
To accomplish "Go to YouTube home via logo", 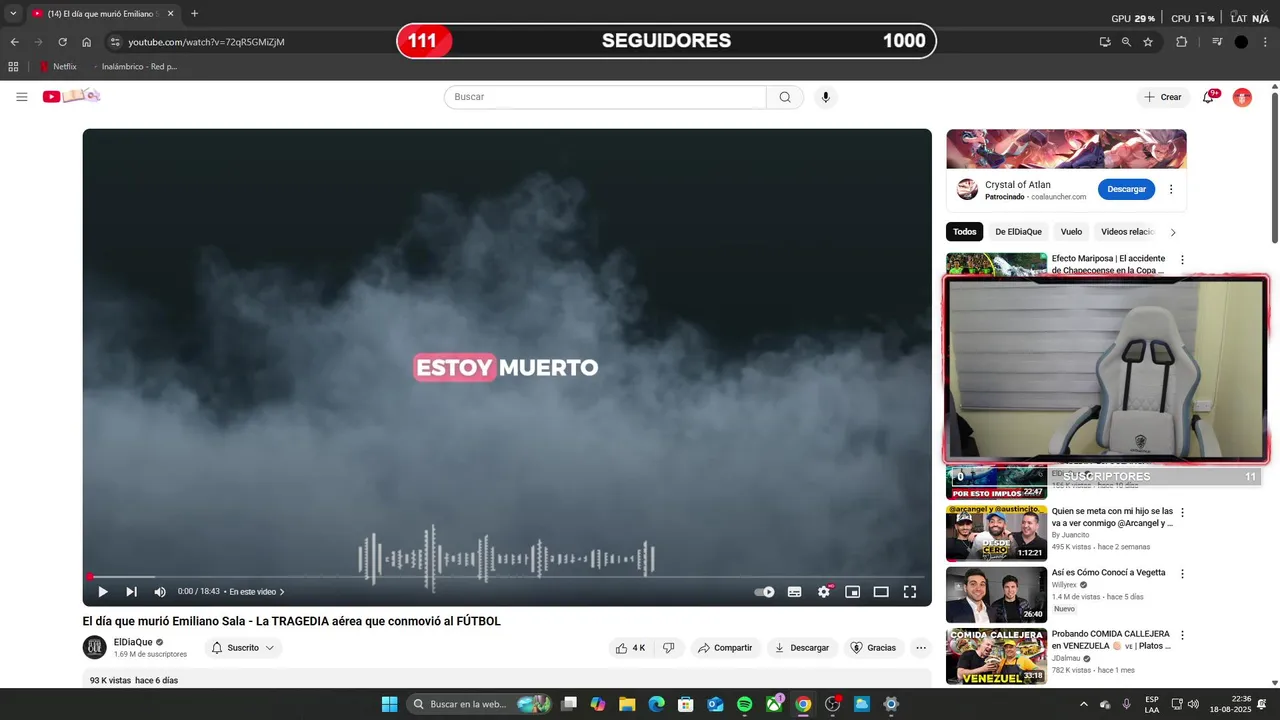I will click(x=71, y=96).
